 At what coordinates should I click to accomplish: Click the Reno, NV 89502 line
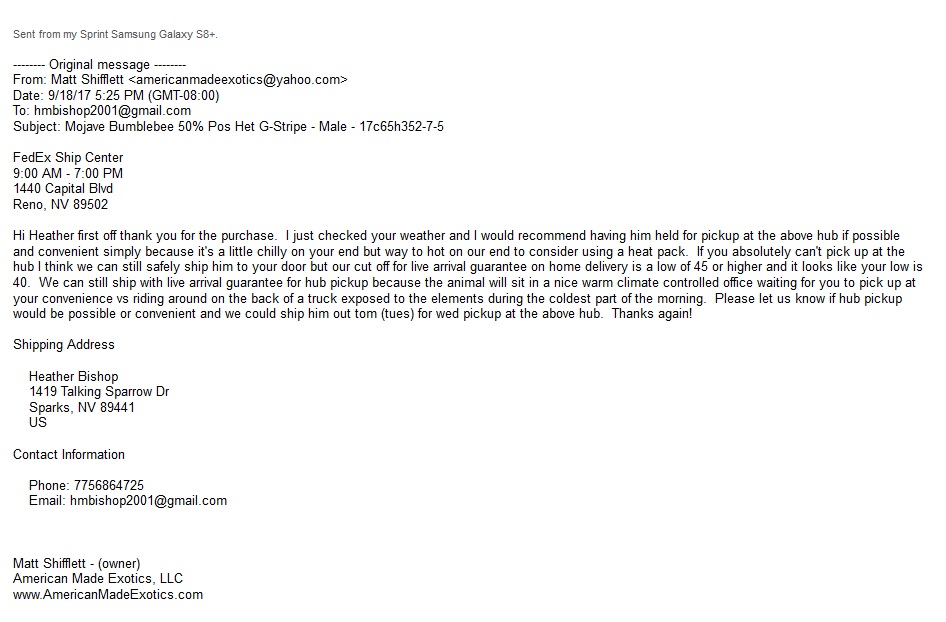[60, 205]
